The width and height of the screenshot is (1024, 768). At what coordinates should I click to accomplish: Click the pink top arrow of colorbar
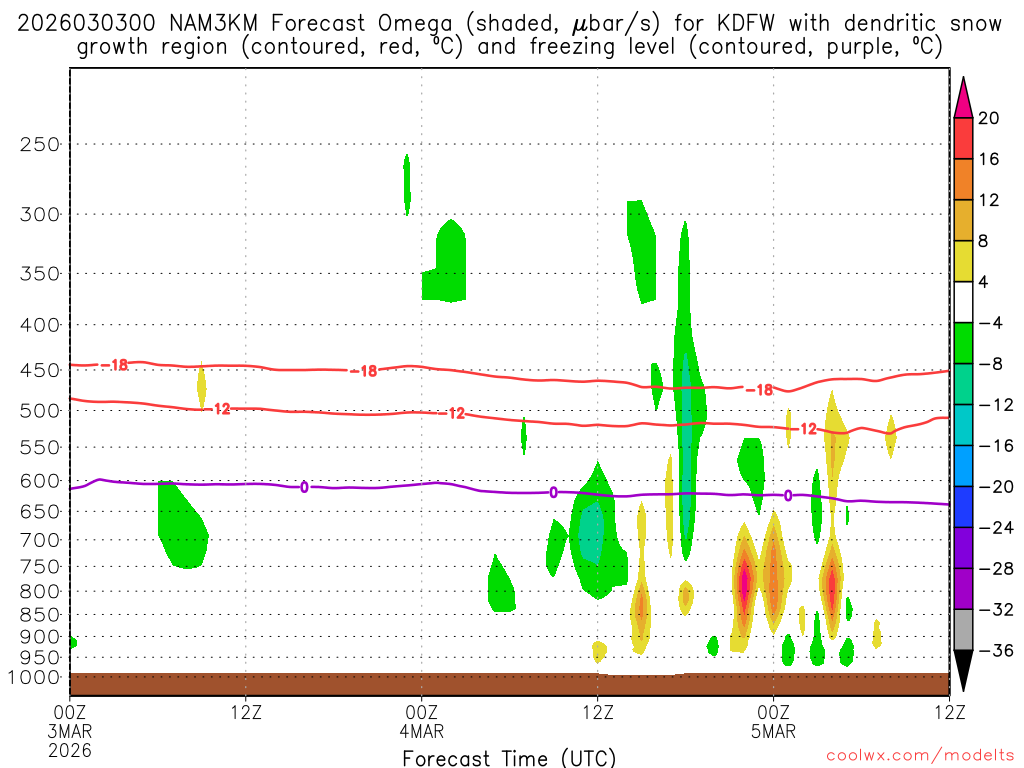[x=963, y=97]
